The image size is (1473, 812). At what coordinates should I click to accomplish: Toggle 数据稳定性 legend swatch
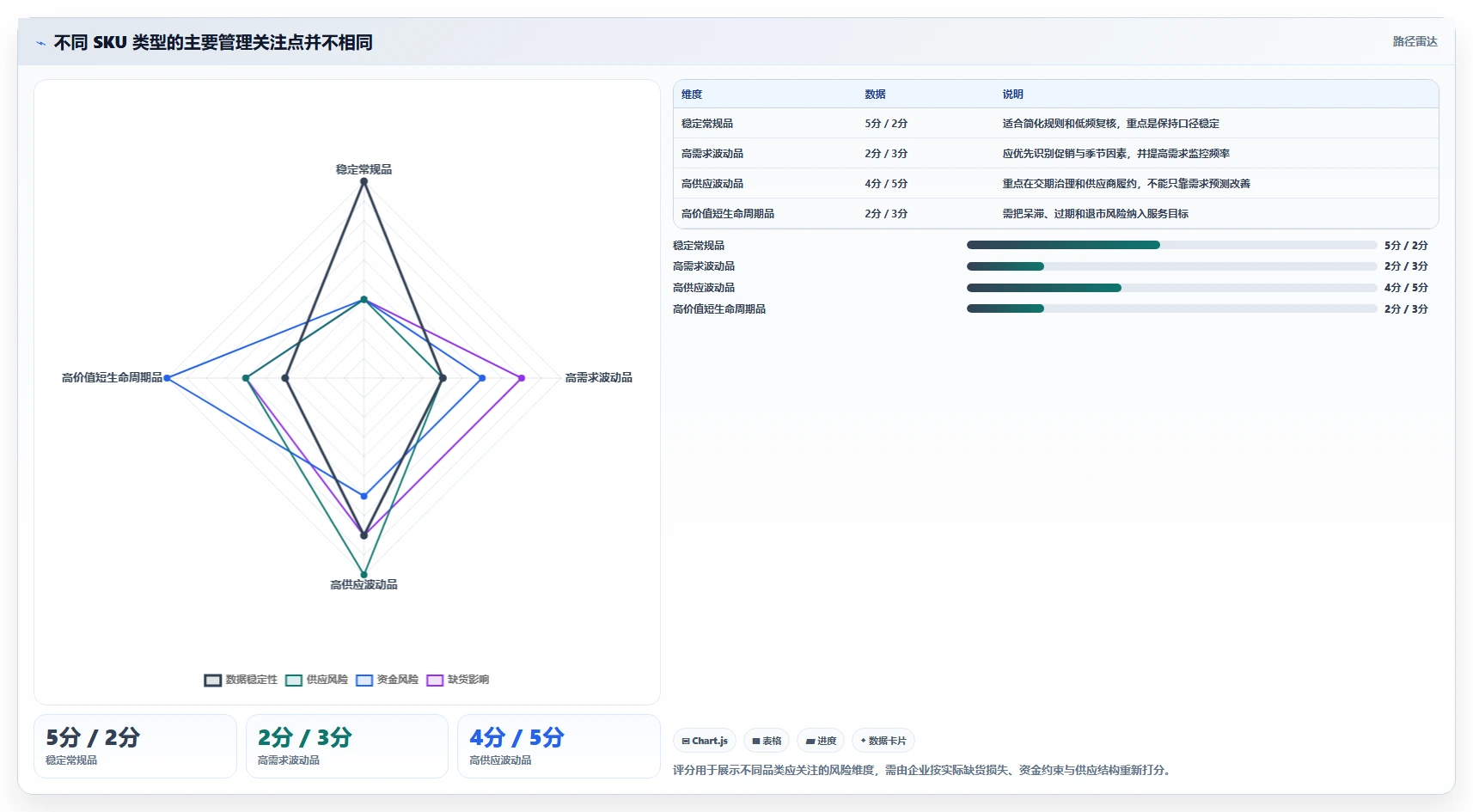212,680
